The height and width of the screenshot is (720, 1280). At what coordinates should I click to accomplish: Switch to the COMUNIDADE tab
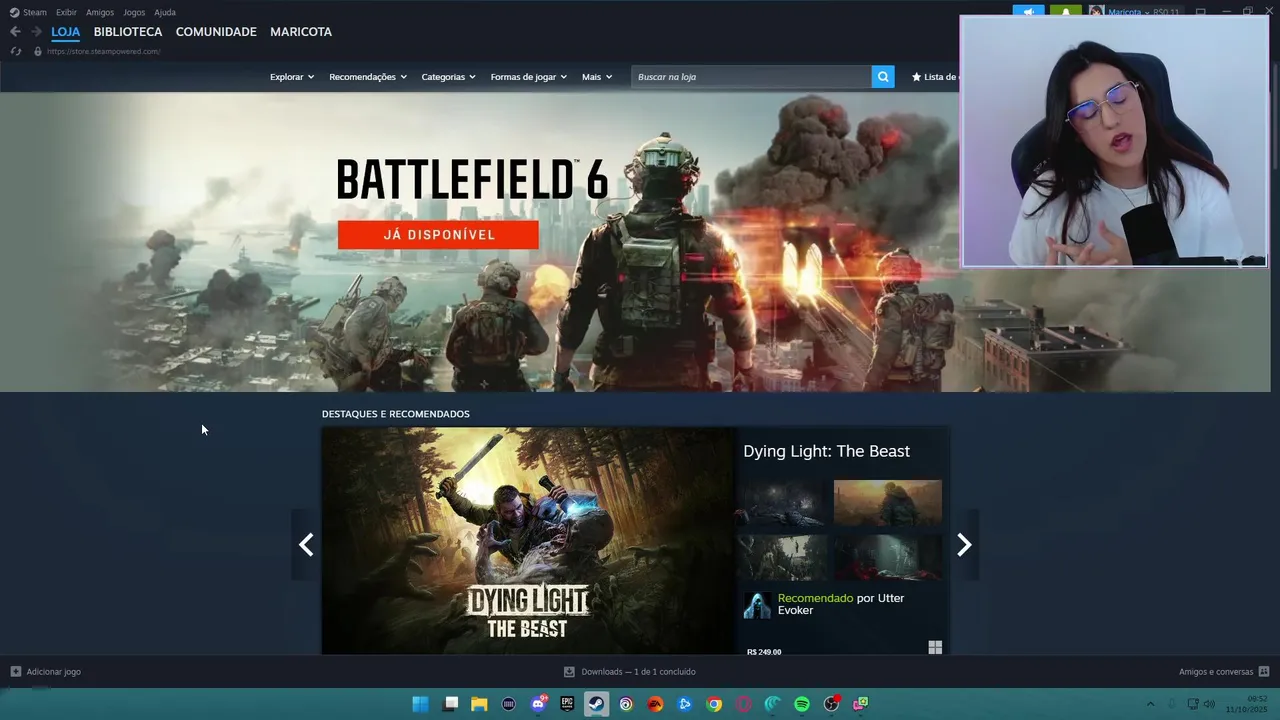pos(216,32)
